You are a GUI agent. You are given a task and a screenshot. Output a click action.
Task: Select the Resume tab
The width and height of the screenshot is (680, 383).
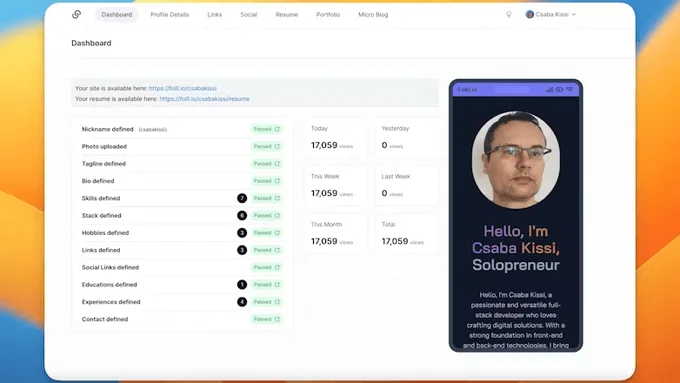click(287, 14)
